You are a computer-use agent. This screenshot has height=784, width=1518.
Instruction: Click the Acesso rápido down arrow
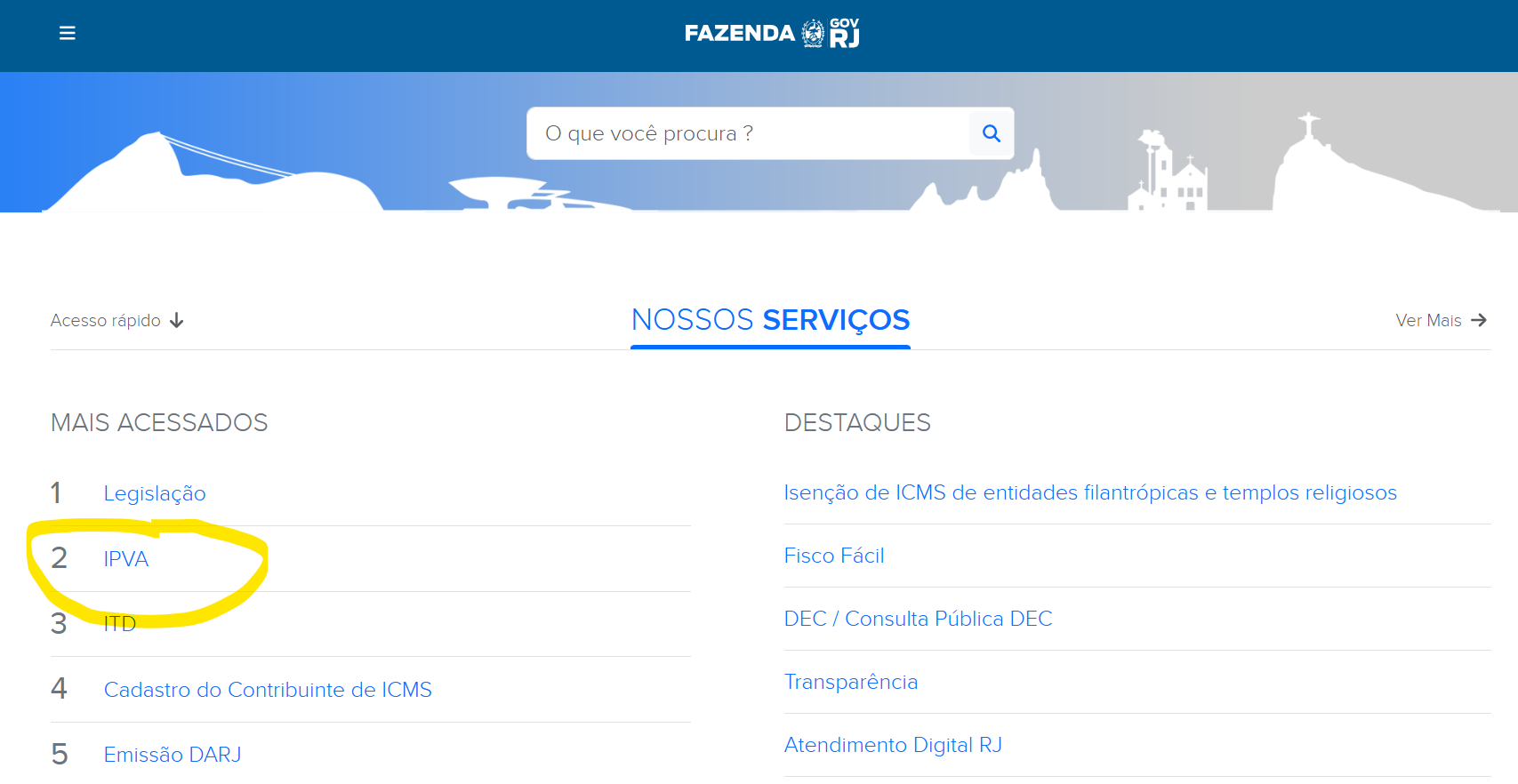[176, 320]
